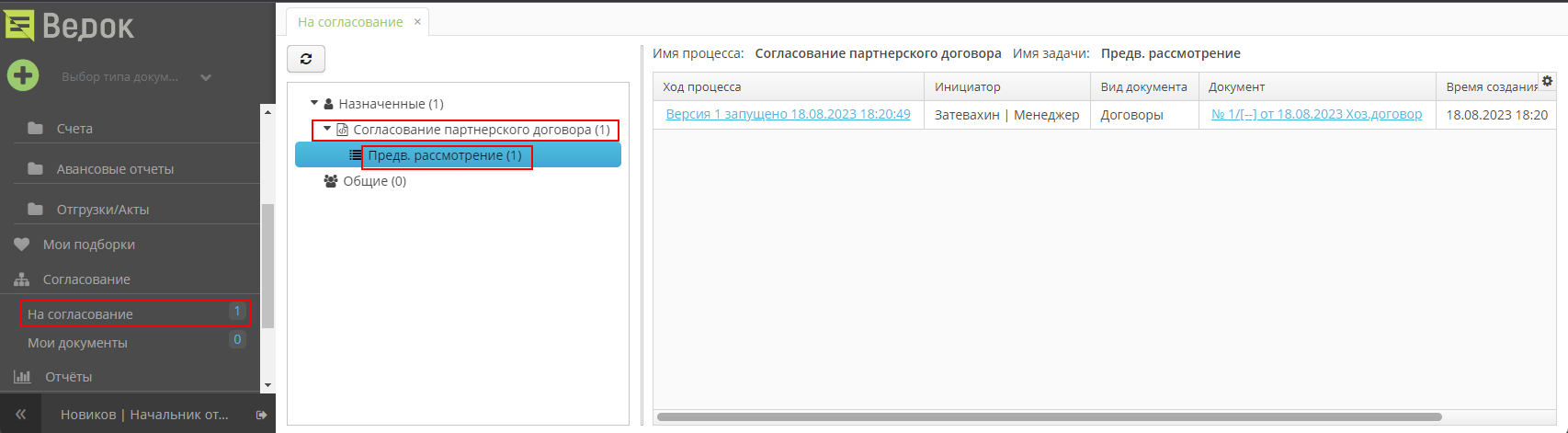Select Общие (0) tree item
Viewport: 1568px width, 433px height.
(x=374, y=181)
